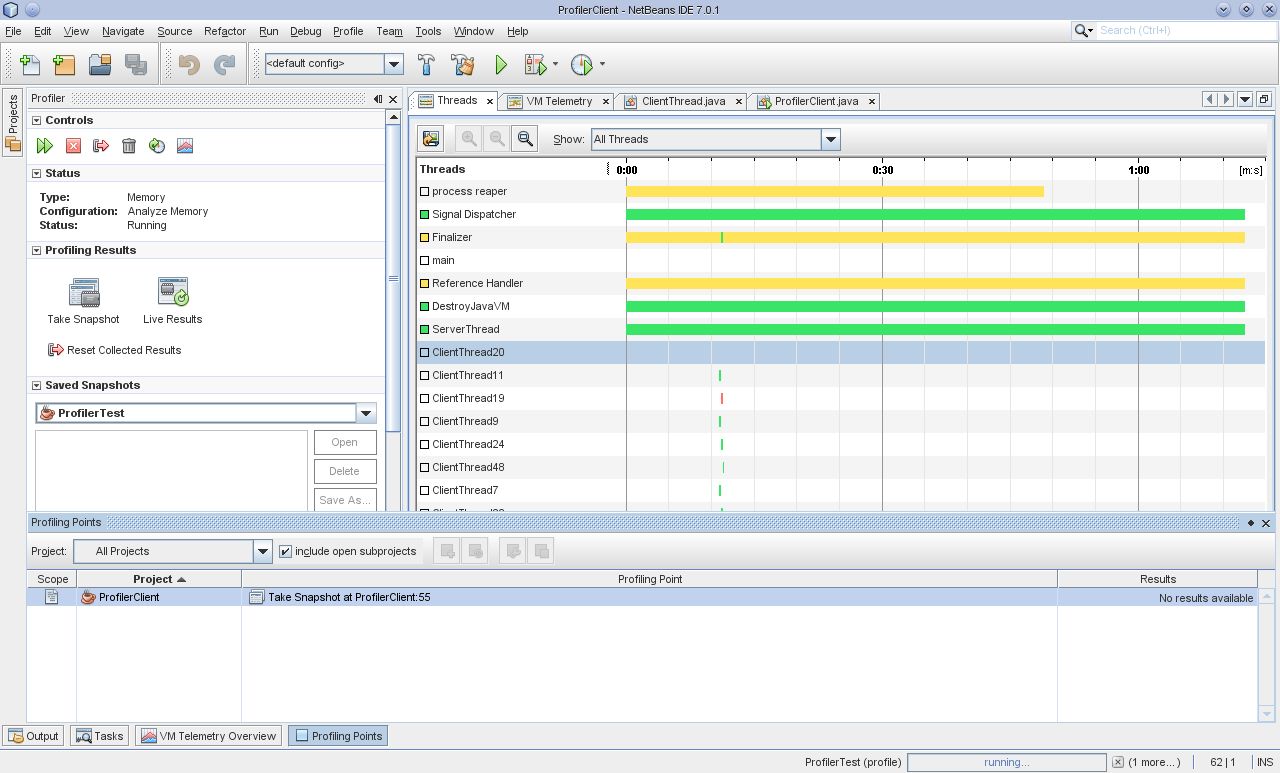Show the editor documents list dropdown
Viewport: 1280px width, 773px height.
[1245, 99]
